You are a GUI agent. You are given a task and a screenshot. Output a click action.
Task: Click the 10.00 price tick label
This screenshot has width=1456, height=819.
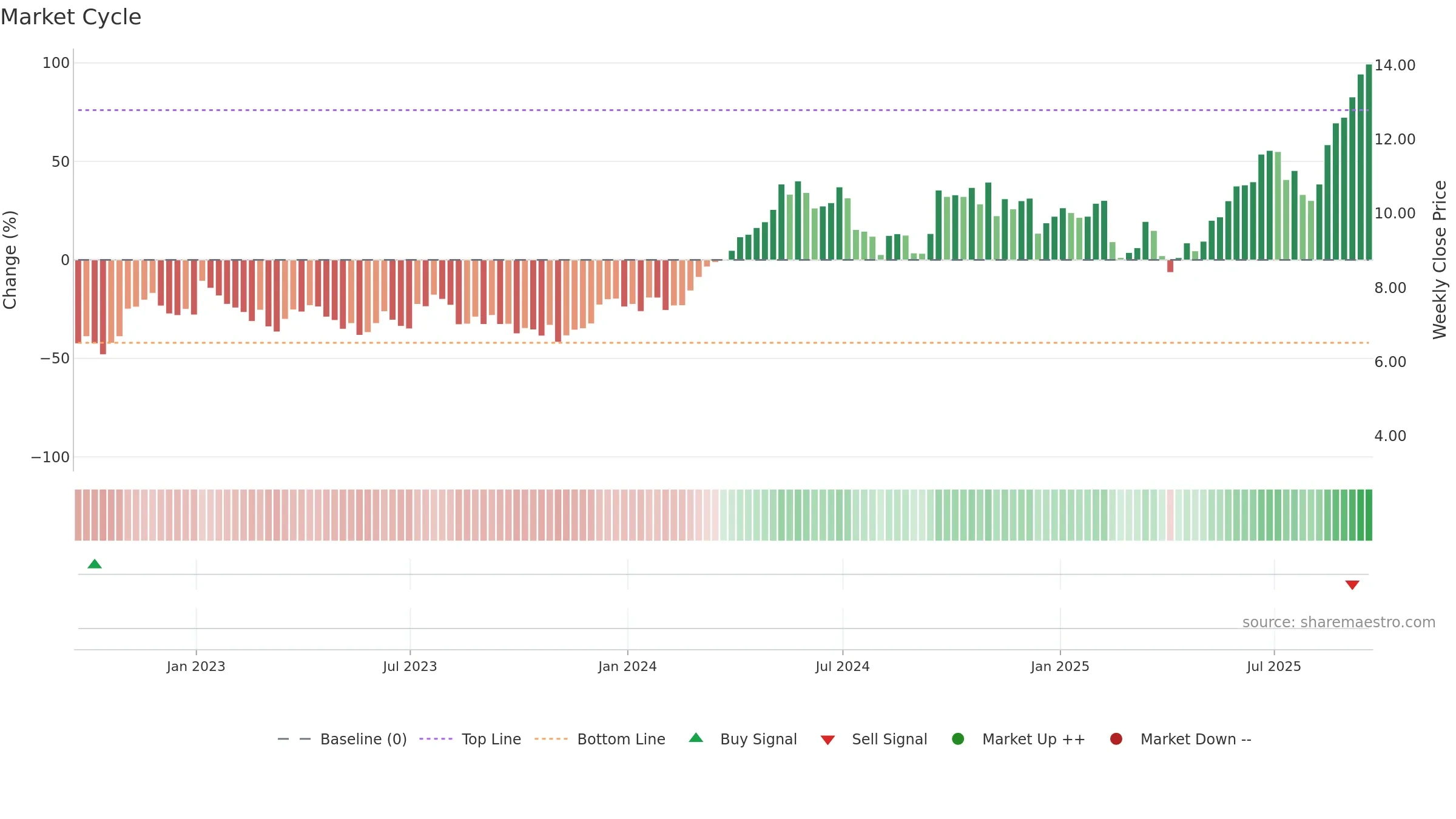[1395, 214]
